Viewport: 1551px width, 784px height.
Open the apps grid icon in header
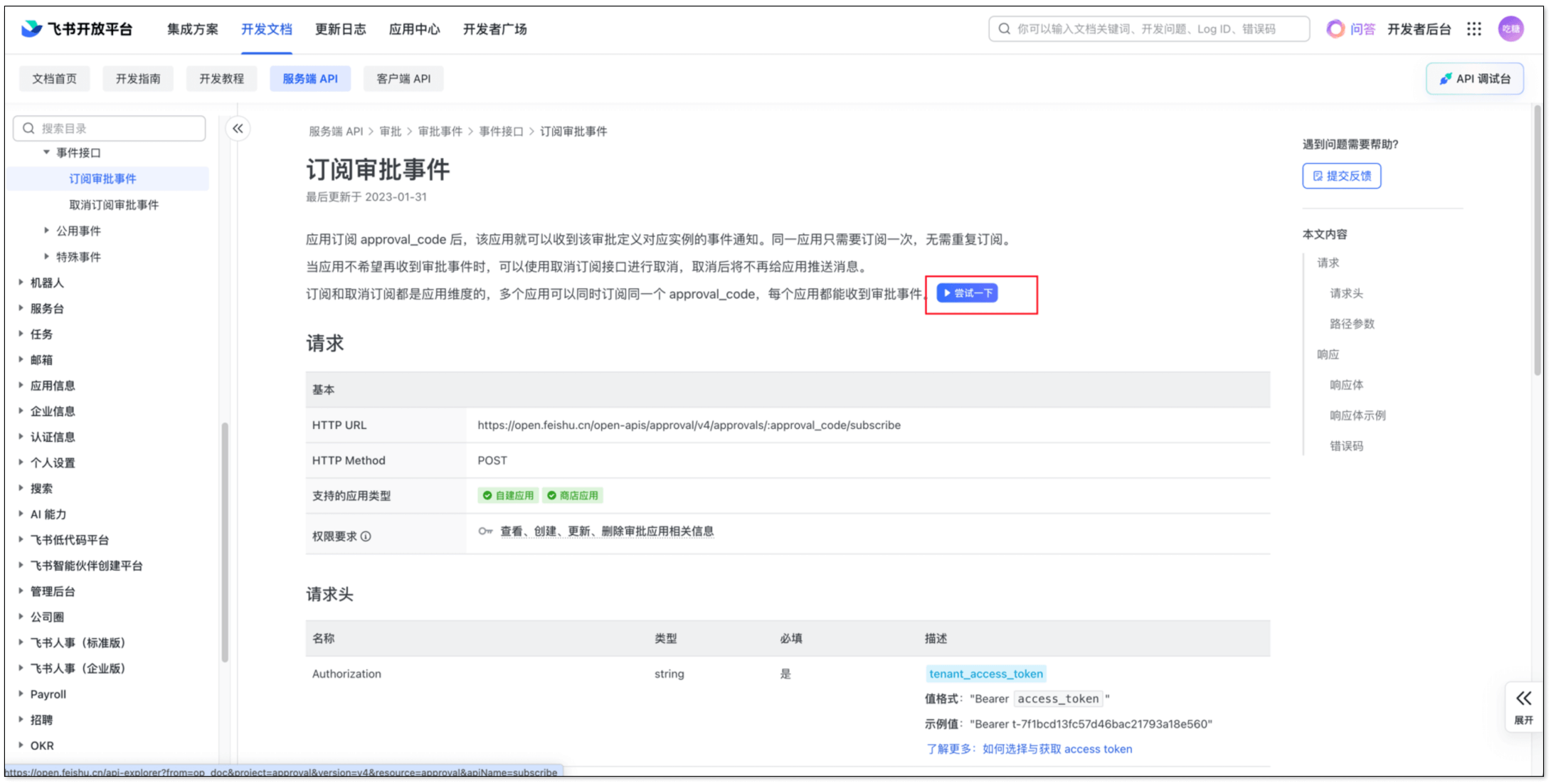[1474, 29]
